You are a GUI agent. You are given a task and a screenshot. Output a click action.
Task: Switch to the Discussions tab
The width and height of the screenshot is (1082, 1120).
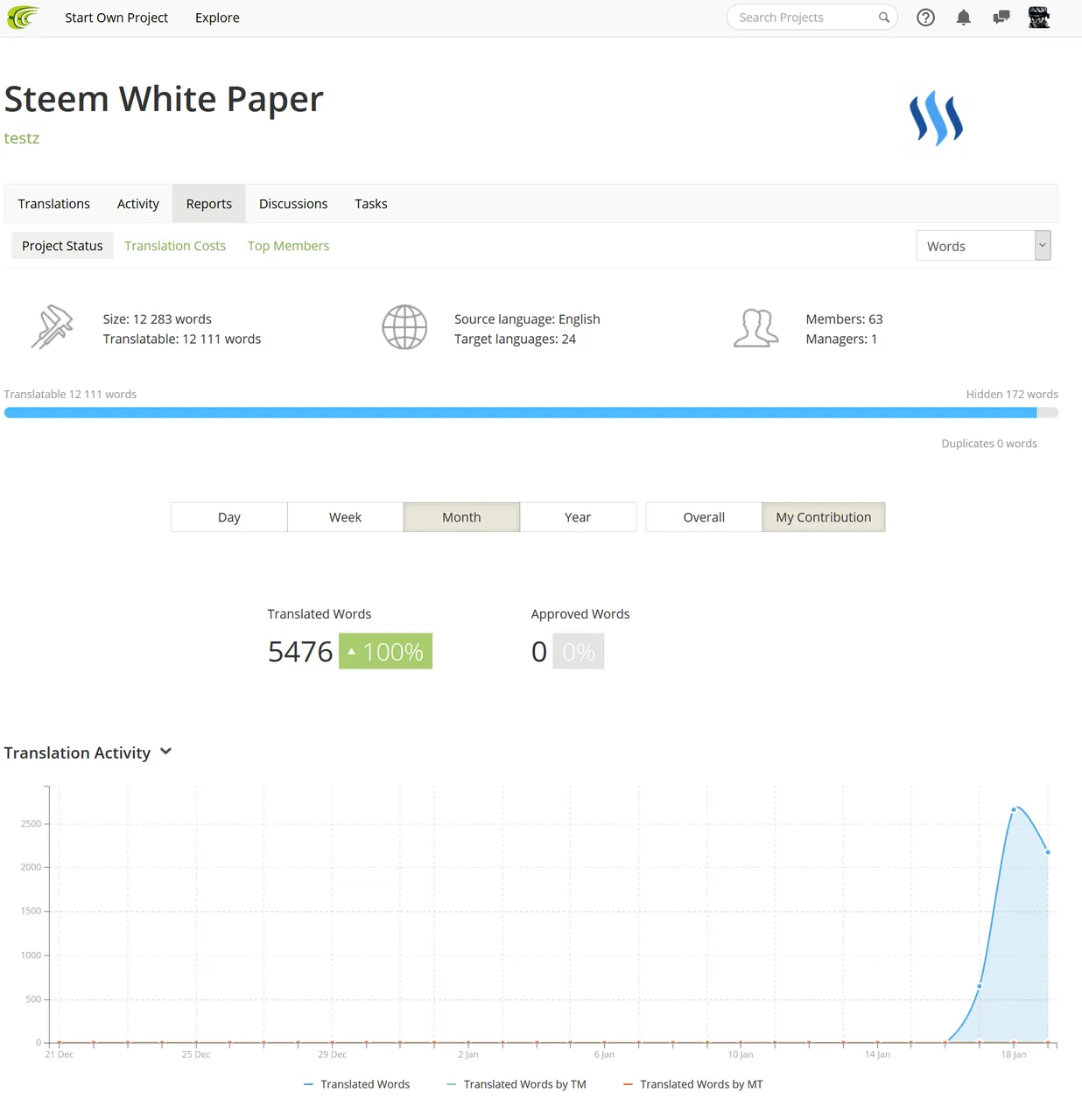293,204
